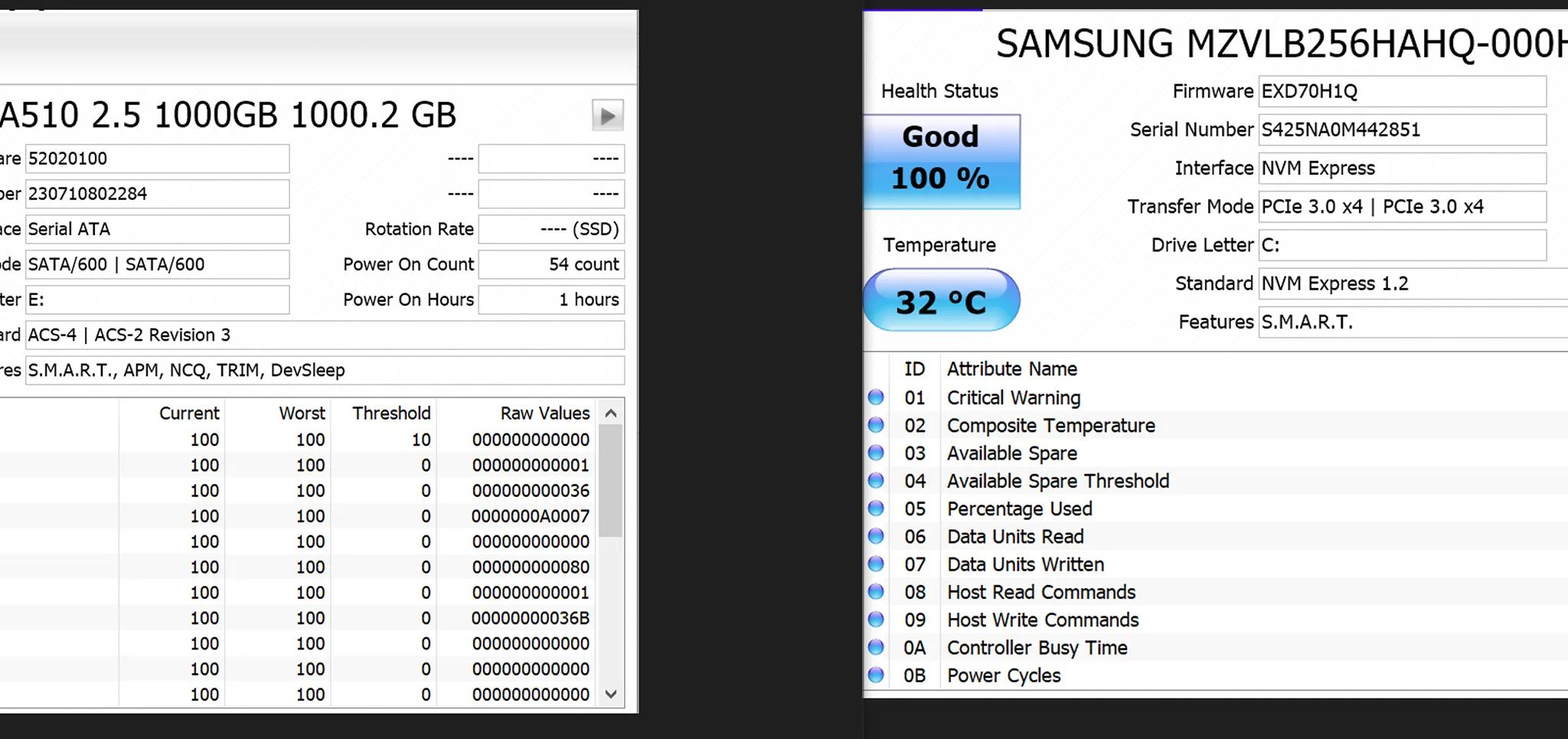Click the raw value 0000000A0007

point(531,516)
